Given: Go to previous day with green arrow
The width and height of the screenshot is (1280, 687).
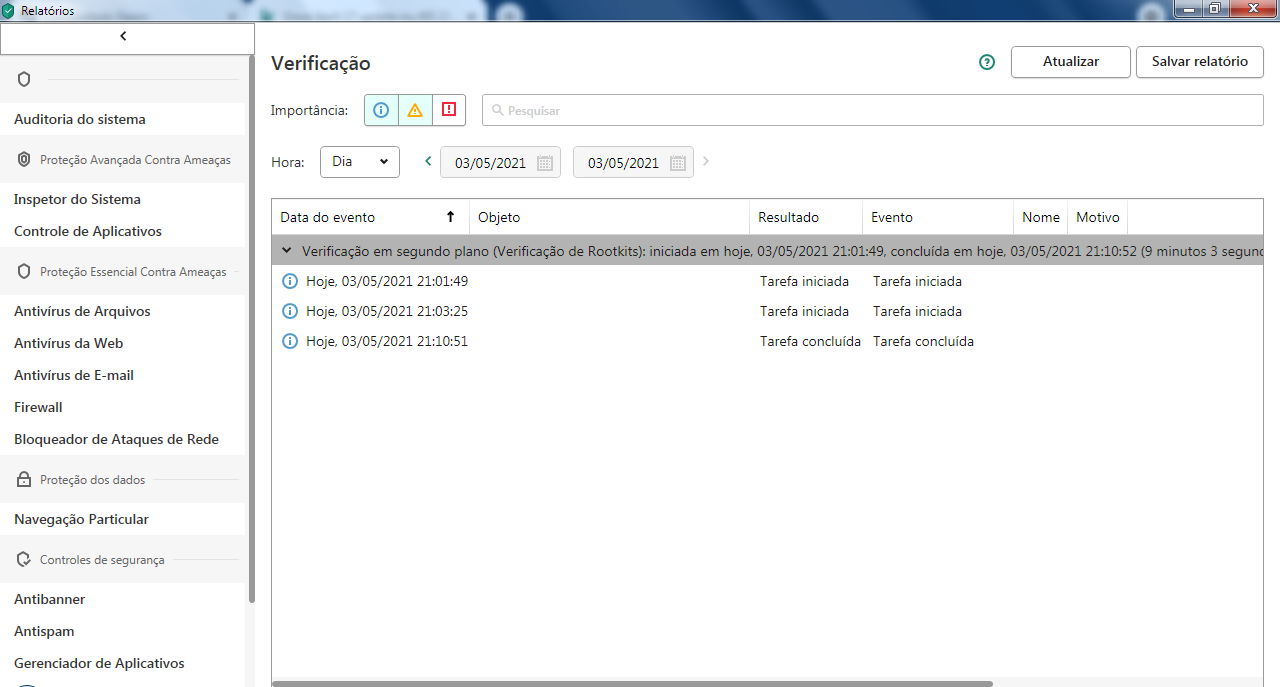Looking at the screenshot, I should (x=428, y=161).
